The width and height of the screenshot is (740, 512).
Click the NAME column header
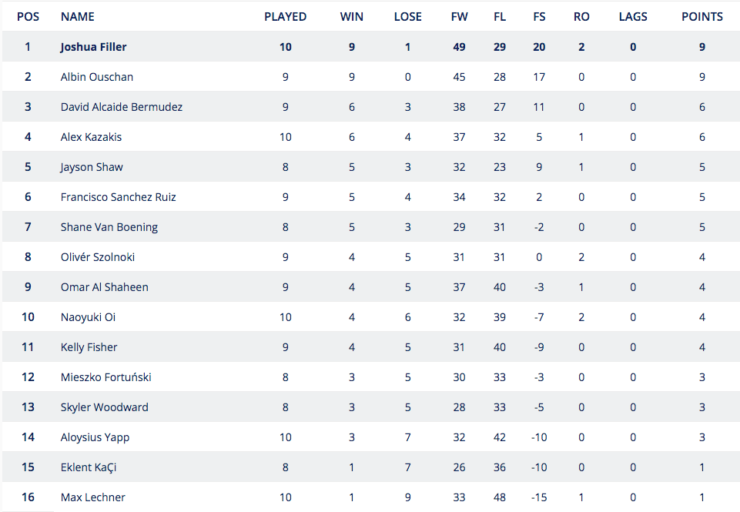[x=77, y=17]
